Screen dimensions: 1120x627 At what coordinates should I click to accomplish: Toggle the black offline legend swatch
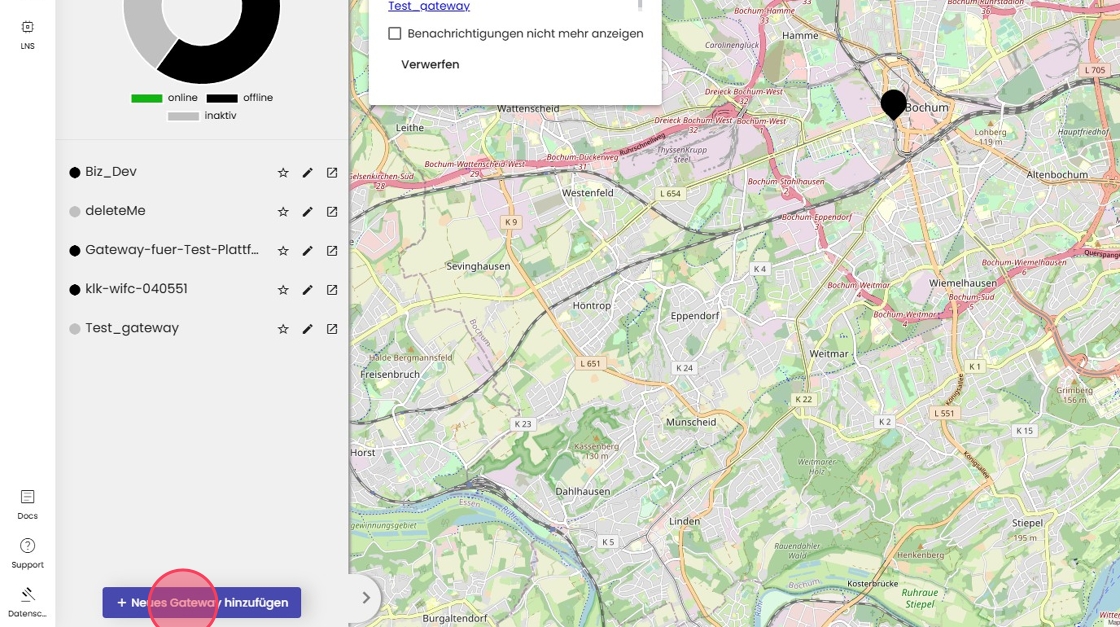click(222, 98)
